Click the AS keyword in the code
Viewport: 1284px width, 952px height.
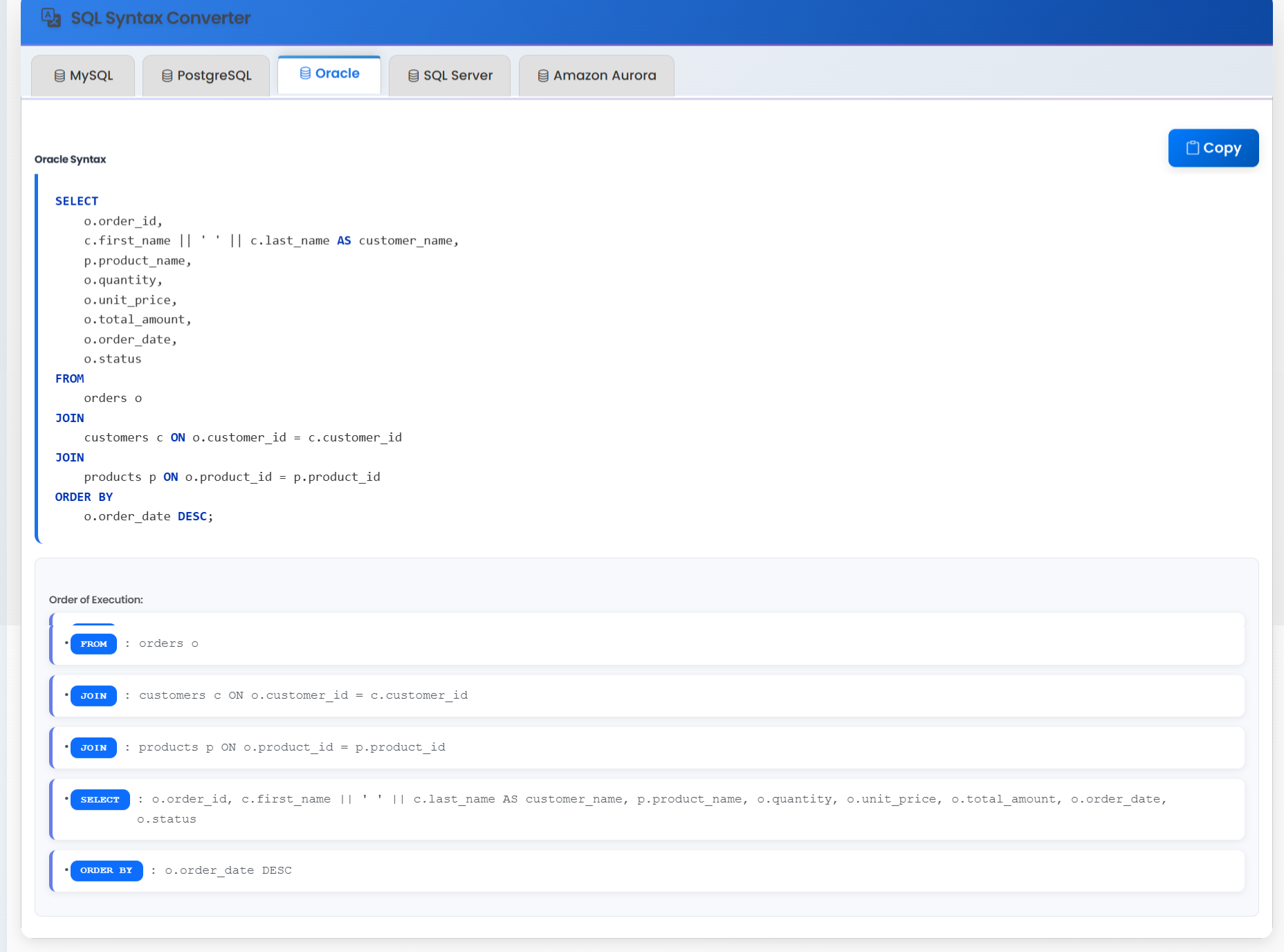pos(344,240)
